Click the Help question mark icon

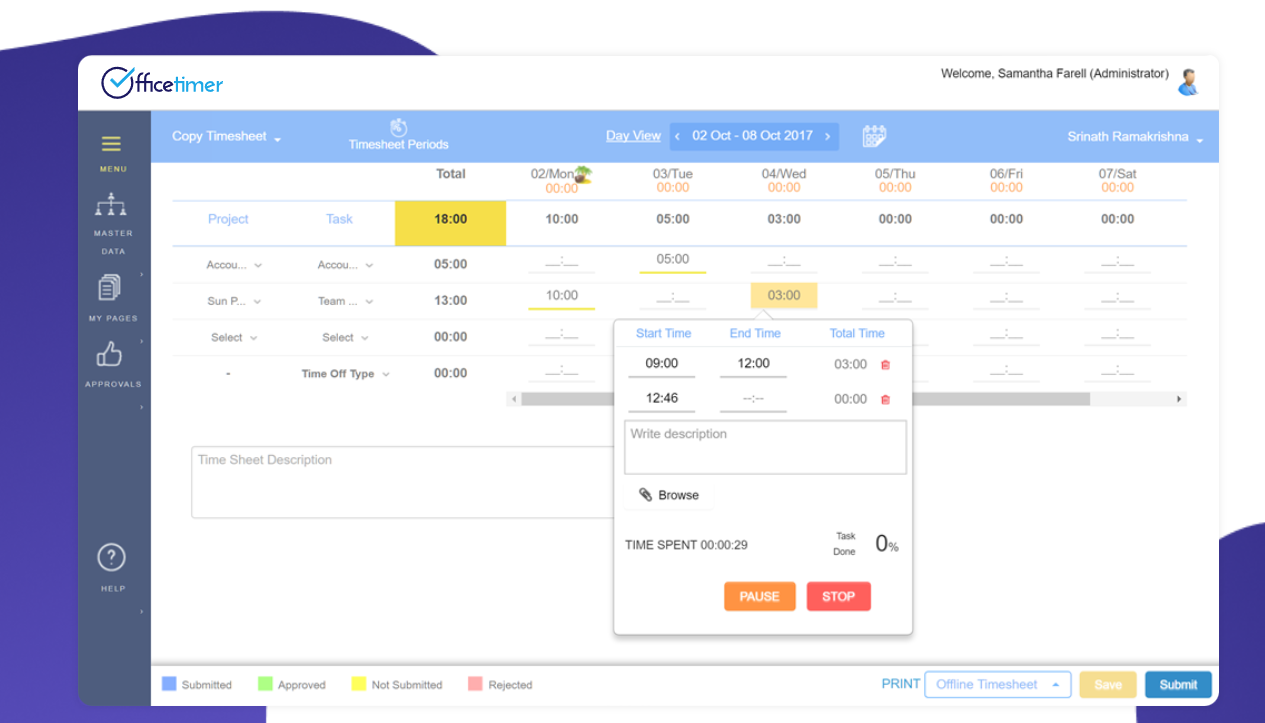pos(111,558)
